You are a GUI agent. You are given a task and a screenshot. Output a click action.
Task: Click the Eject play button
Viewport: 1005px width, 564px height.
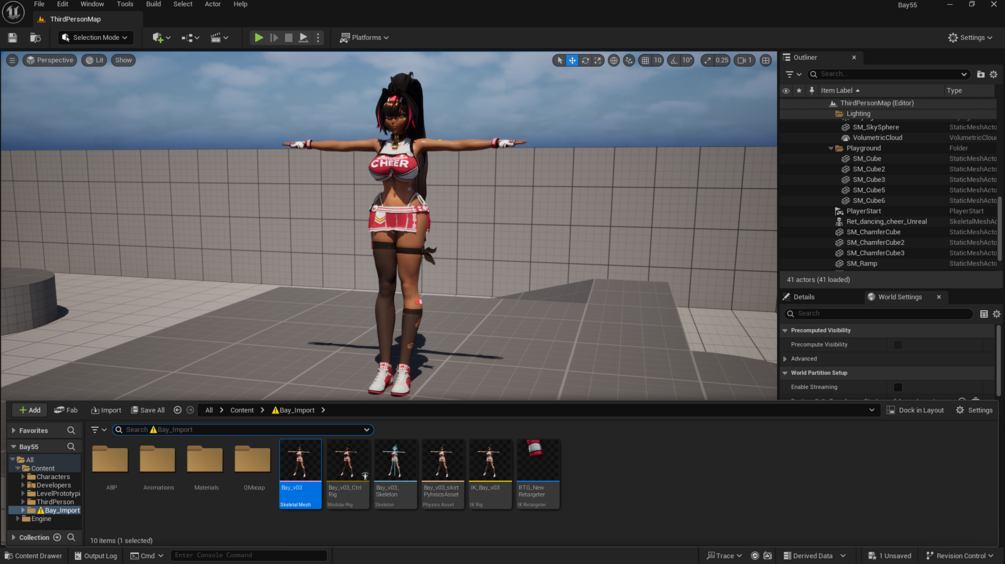[x=303, y=38]
